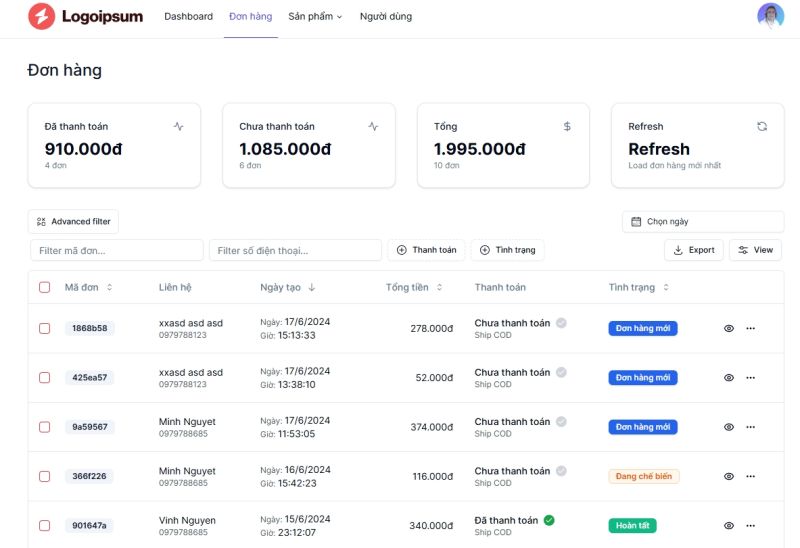Screen dimensions: 800x548
Task: Open the Thanh toán filter dropdown
Action: (426, 250)
